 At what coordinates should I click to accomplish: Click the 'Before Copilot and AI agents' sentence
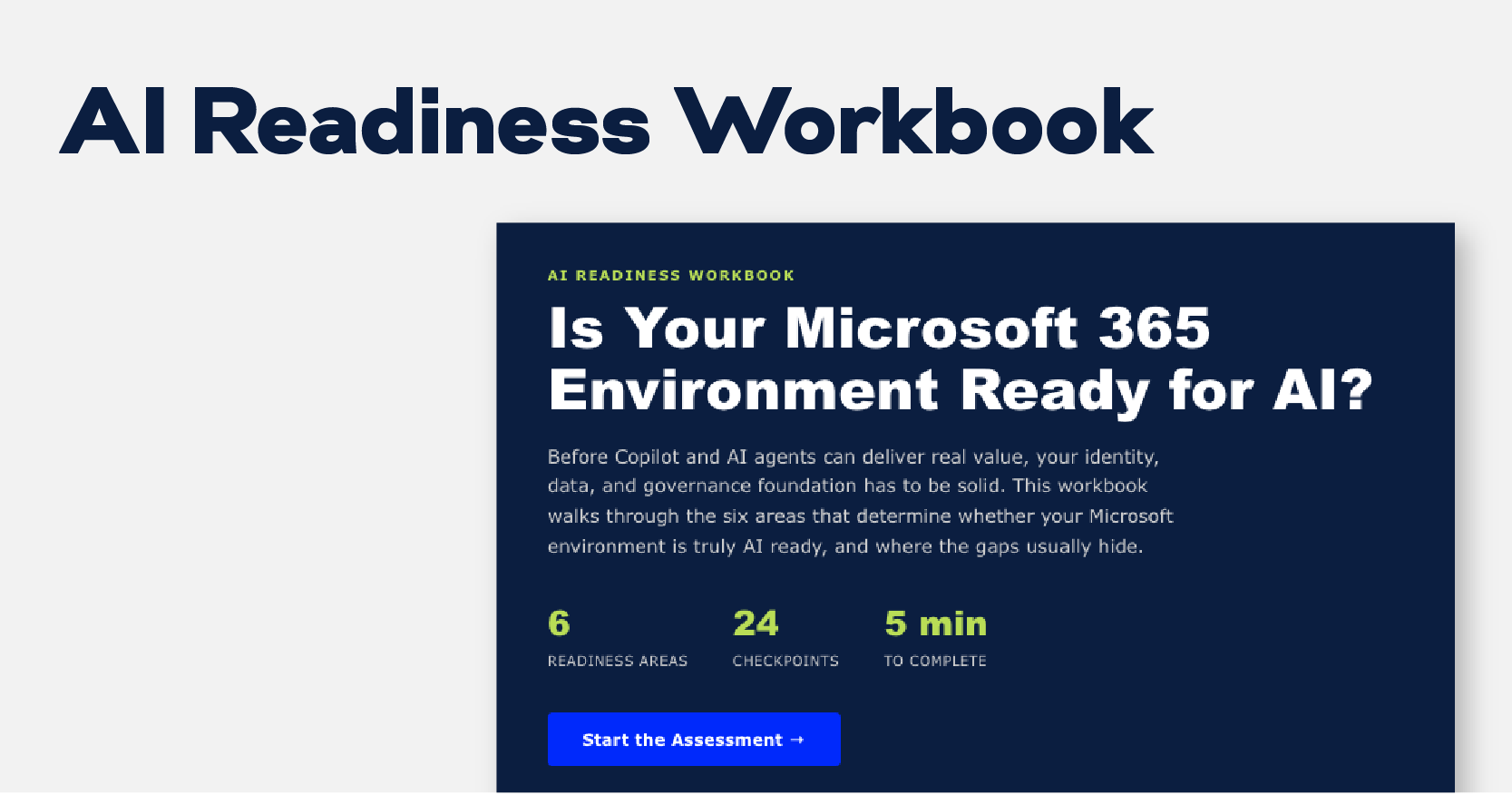(854, 457)
